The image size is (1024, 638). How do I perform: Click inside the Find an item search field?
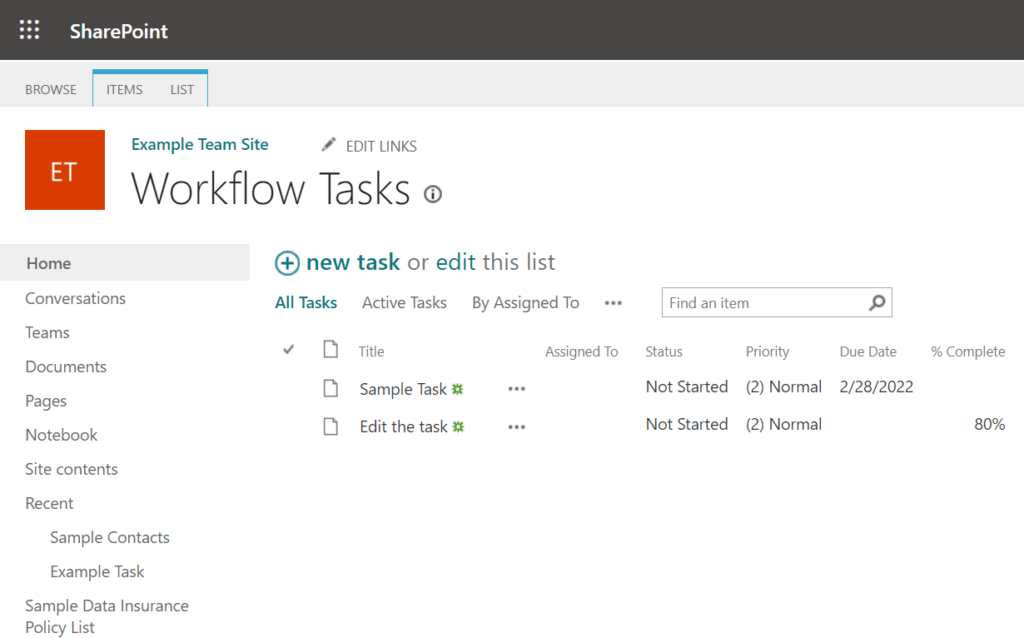click(x=760, y=302)
